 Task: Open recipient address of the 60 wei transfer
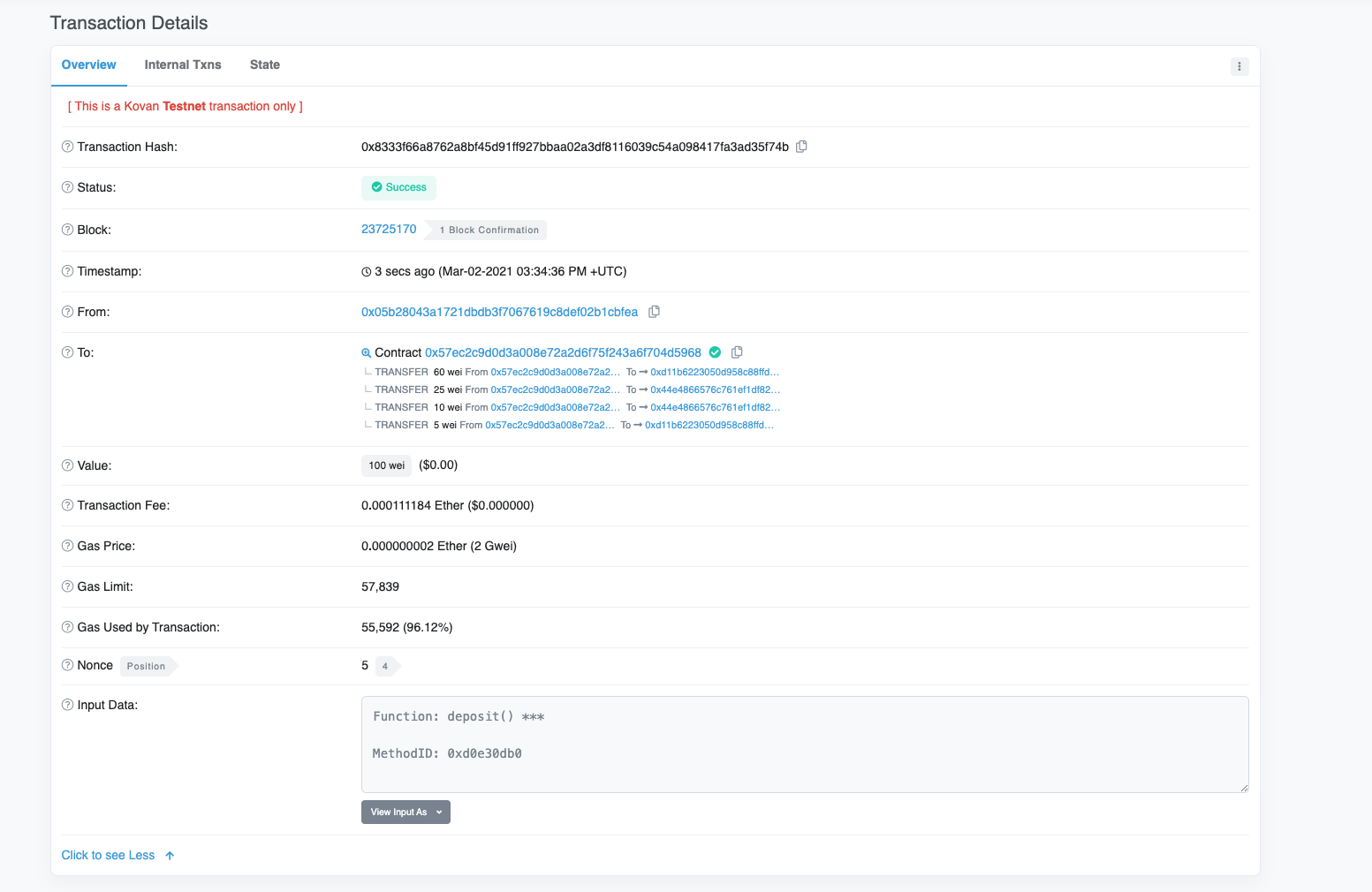click(715, 372)
